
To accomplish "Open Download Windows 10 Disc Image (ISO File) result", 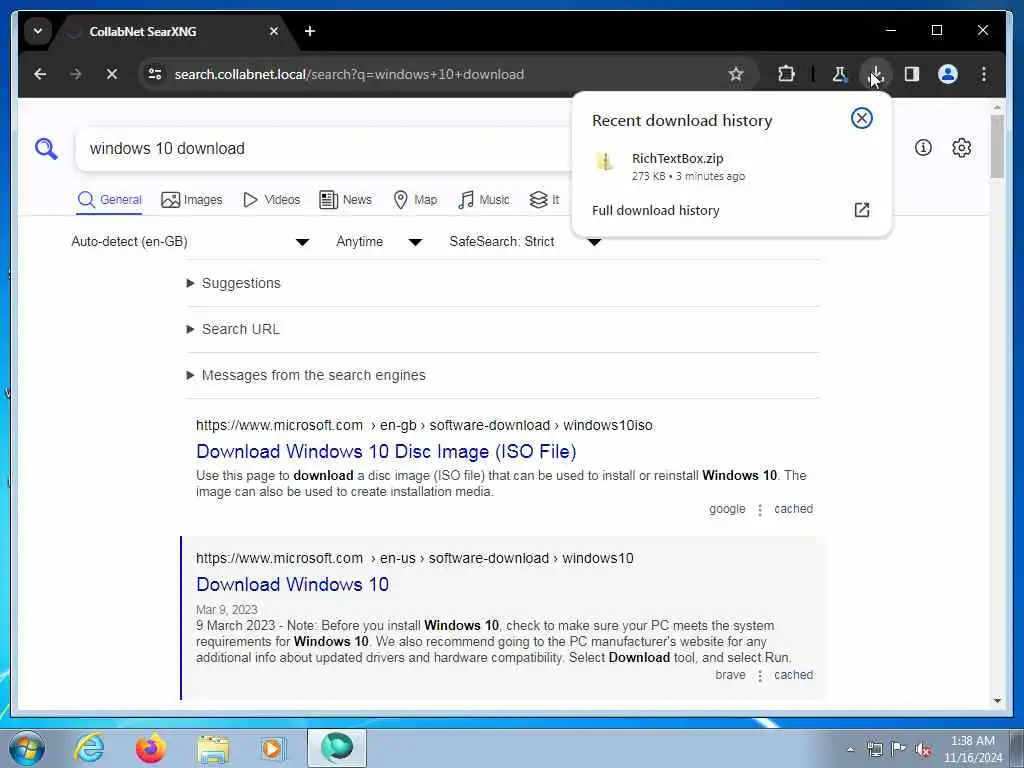I will [386, 452].
